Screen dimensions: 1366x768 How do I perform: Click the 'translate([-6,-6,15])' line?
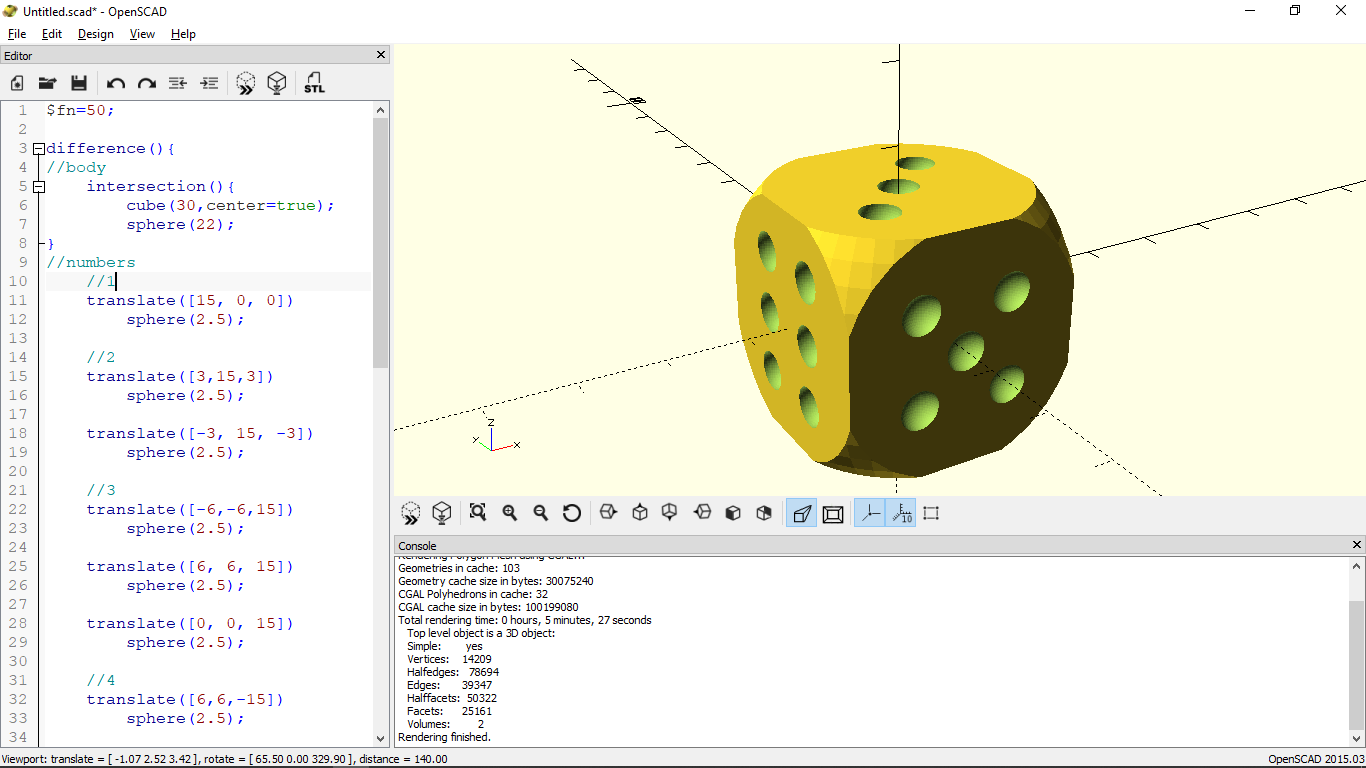(190, 509)
